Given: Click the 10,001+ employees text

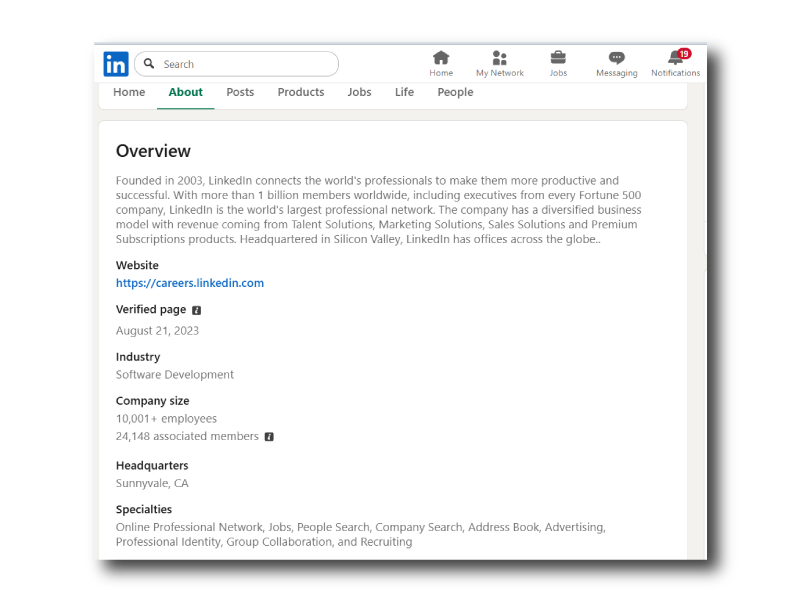Looking at the screenshot, I should [x=166, y=418].
